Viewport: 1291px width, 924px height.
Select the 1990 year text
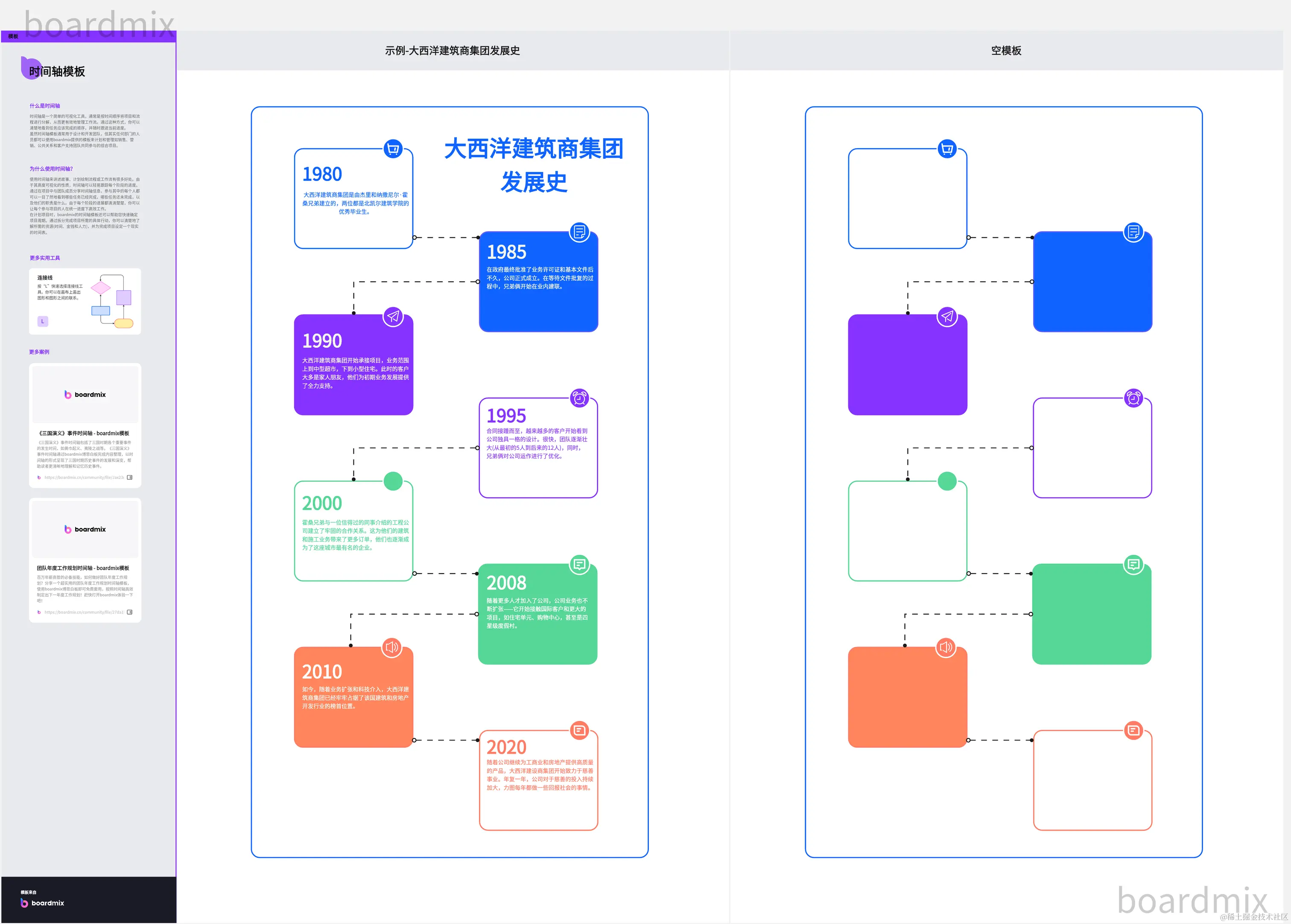click(x=322, y=341)
